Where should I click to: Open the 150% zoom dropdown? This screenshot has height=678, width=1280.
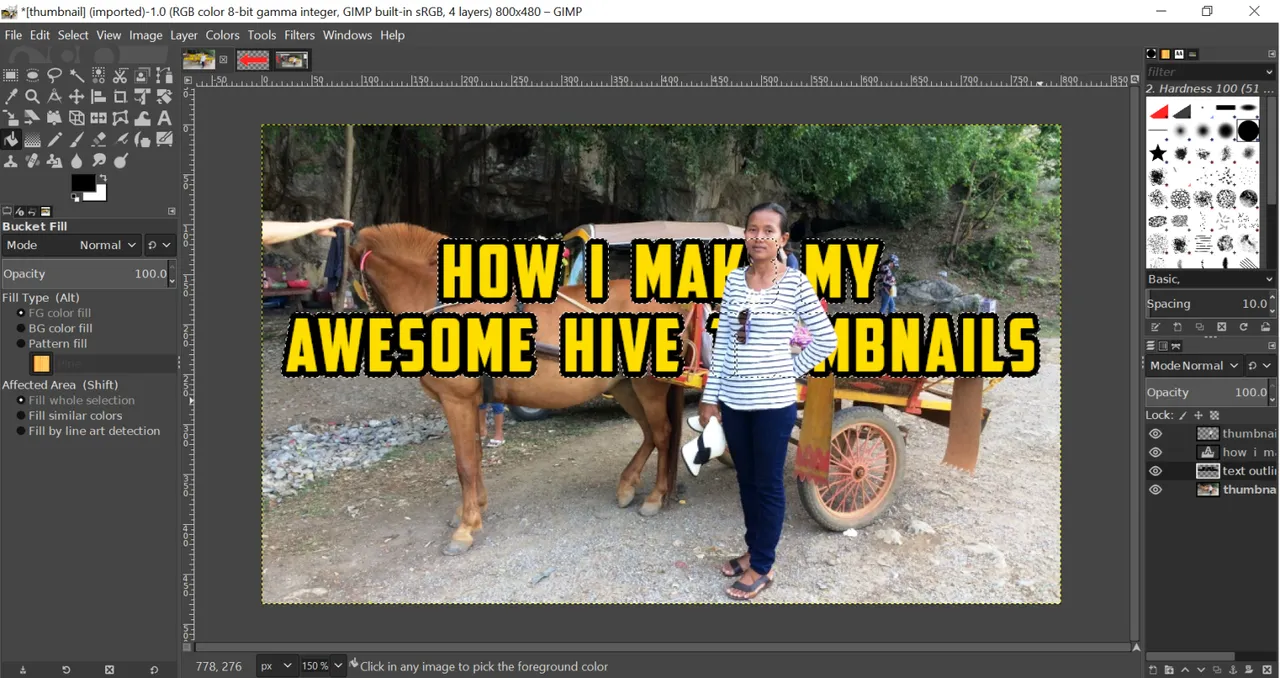pos(322,666)
